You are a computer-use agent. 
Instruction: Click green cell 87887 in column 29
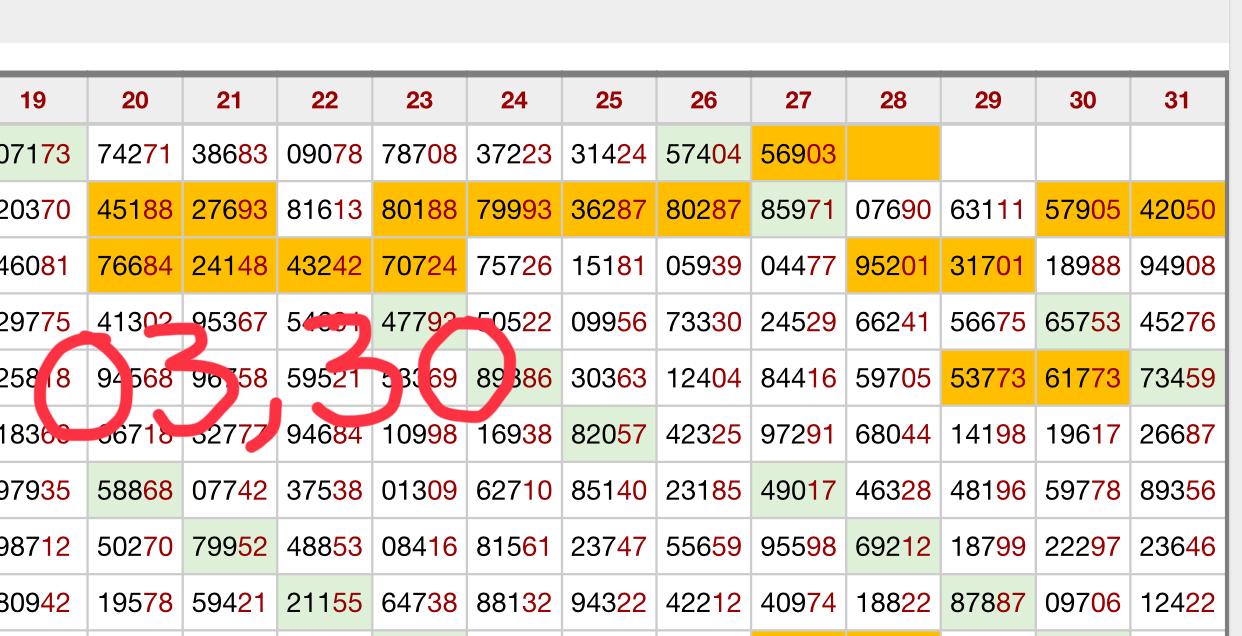pyautogui.click(x=988, y=603)
